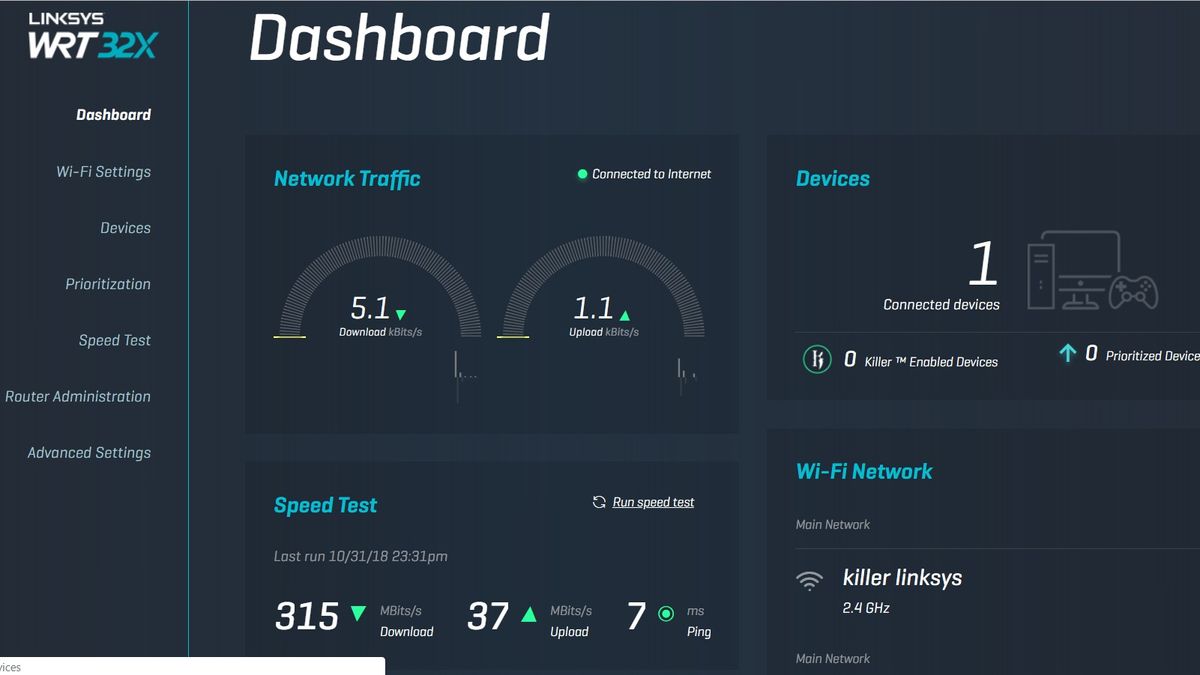Open the Router Administration page

80,396
